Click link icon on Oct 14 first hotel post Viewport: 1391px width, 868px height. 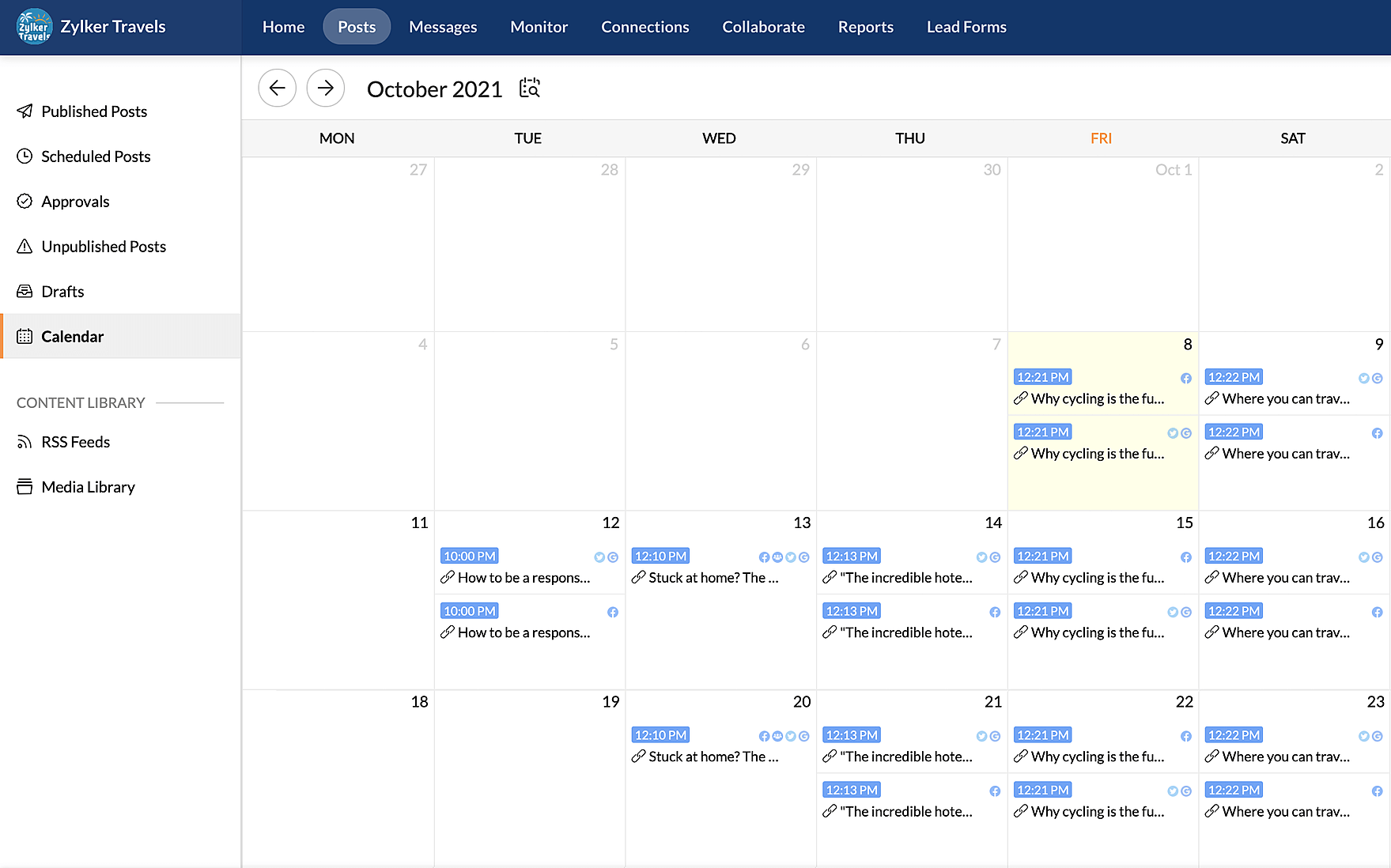pos(830,578)
